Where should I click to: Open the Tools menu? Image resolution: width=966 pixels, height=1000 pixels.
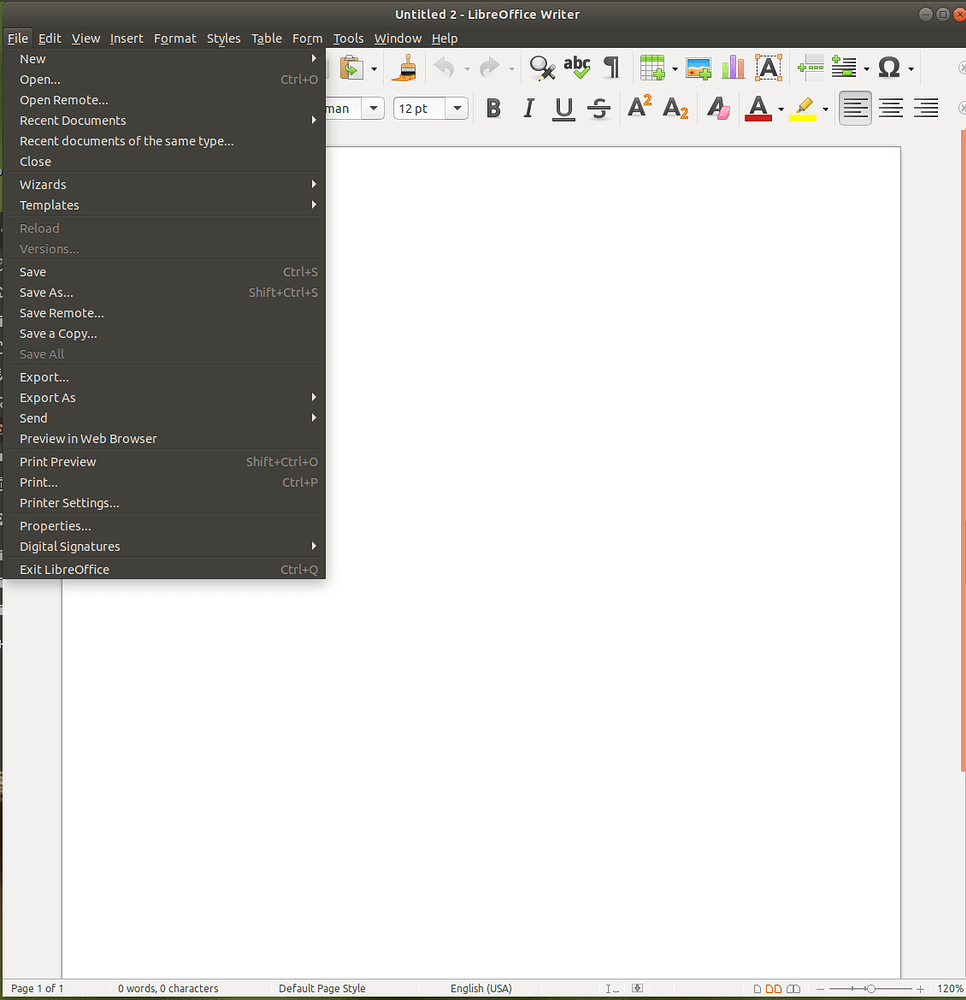pos(348,38)
